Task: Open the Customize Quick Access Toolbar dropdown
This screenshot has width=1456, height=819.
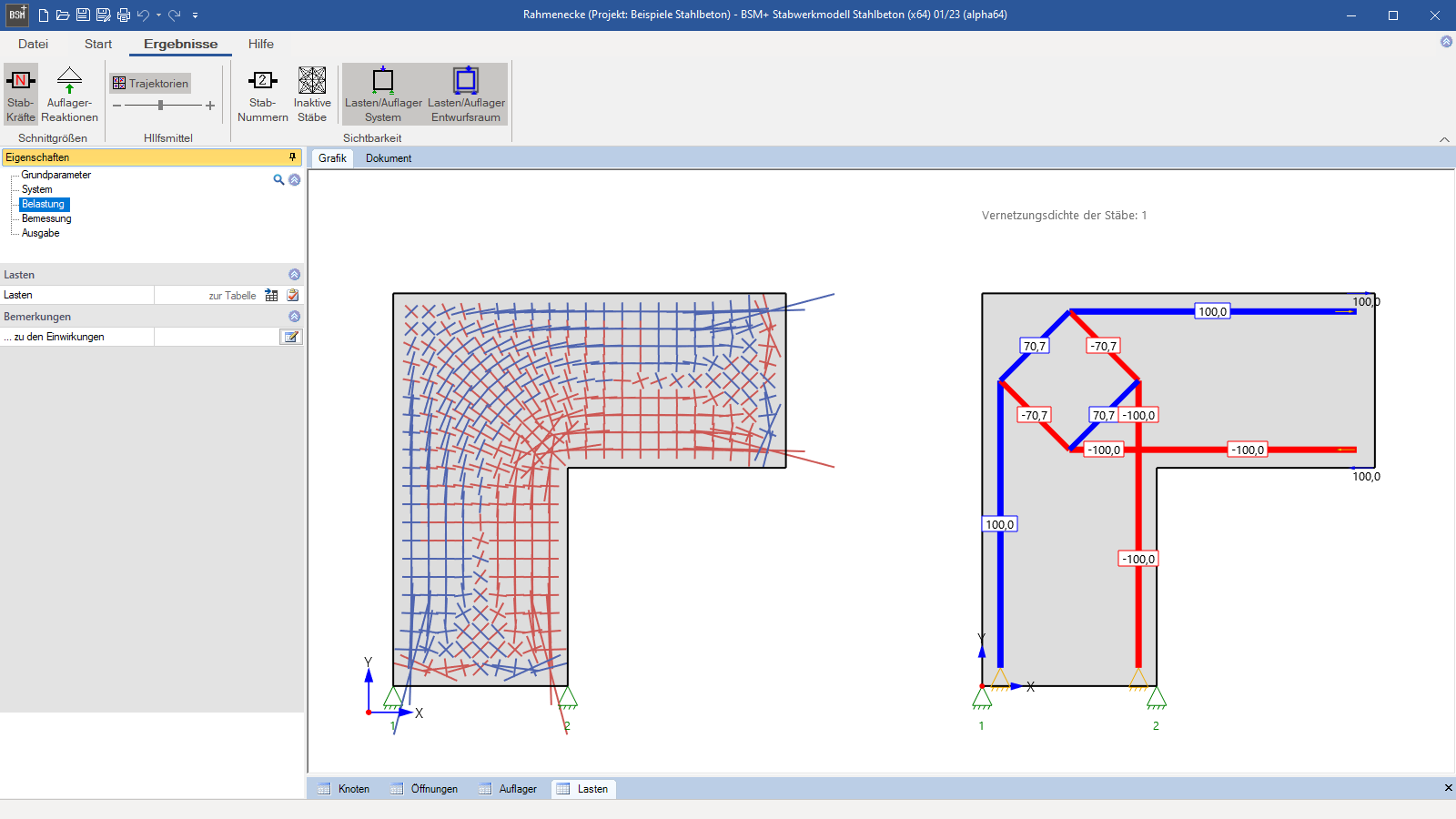Action: [x=195, y=15]
